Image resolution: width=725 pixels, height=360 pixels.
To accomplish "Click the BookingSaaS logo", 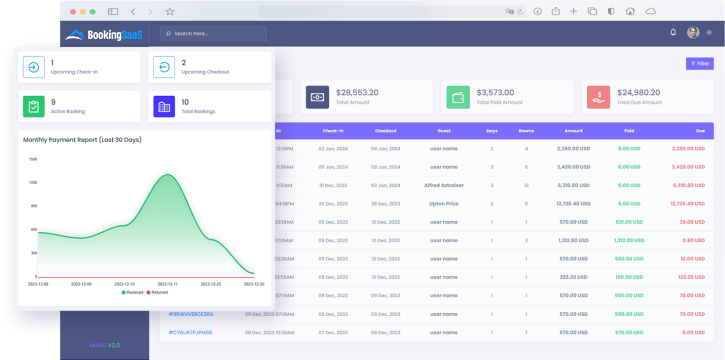I will 104,35.
